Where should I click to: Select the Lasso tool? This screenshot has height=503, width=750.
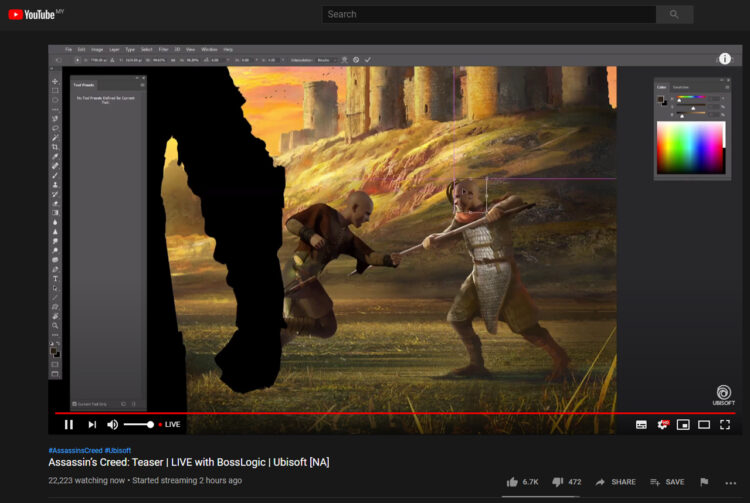tap(55, 128)
